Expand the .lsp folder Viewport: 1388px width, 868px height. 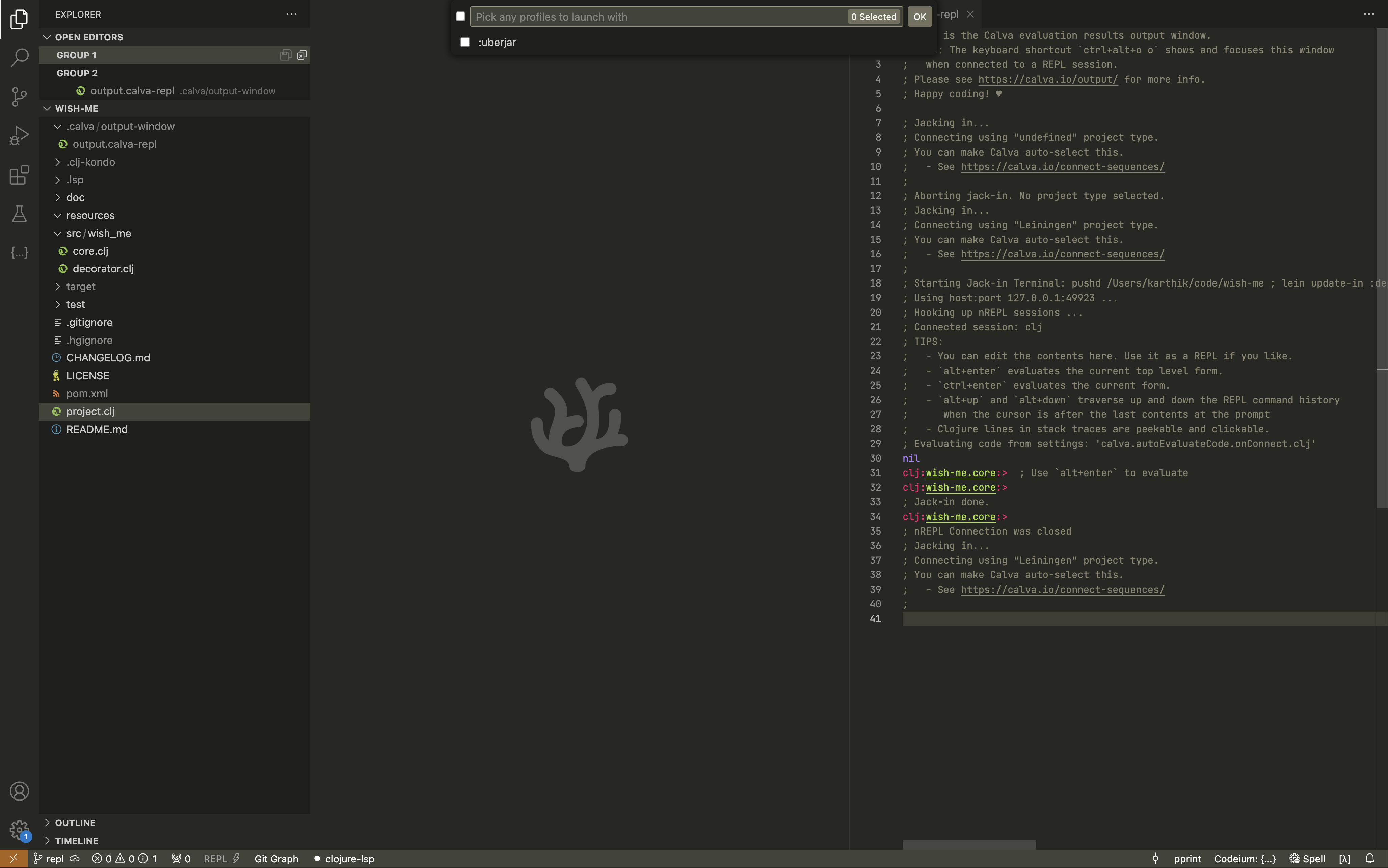point(57,180)
